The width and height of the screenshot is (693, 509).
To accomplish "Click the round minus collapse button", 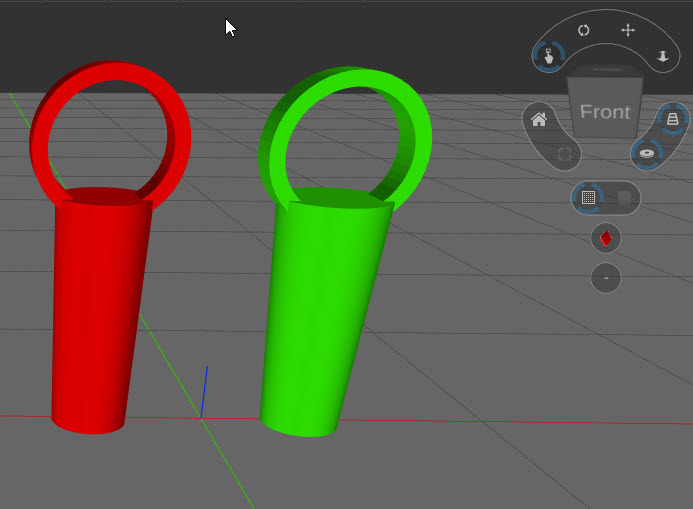I will point(606,278).
